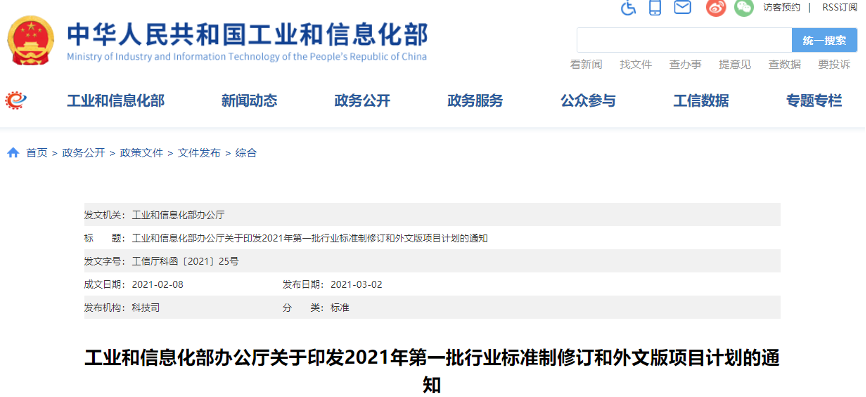Go to 综合 in breadcrumb
The width and height of the screenshot is (866, 397).
tap(246, 153)
